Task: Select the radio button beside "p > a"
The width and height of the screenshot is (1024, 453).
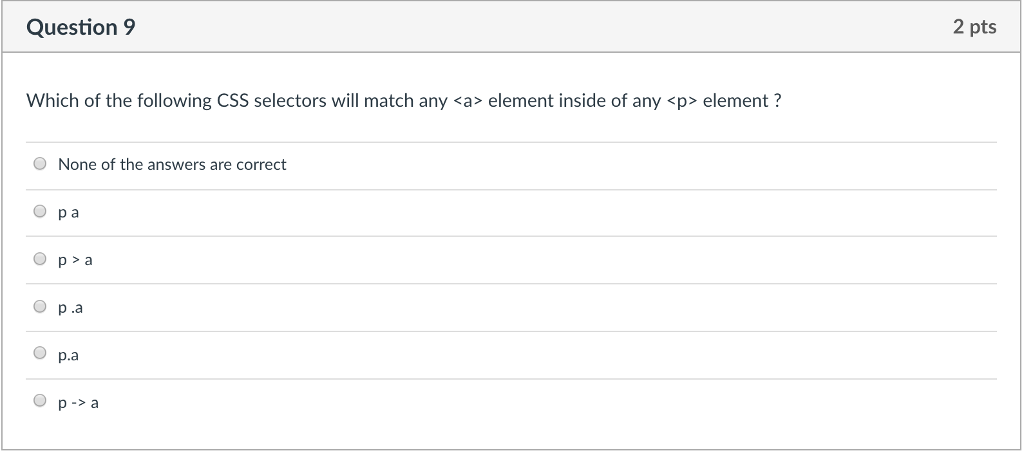Action: click(40, 259)
